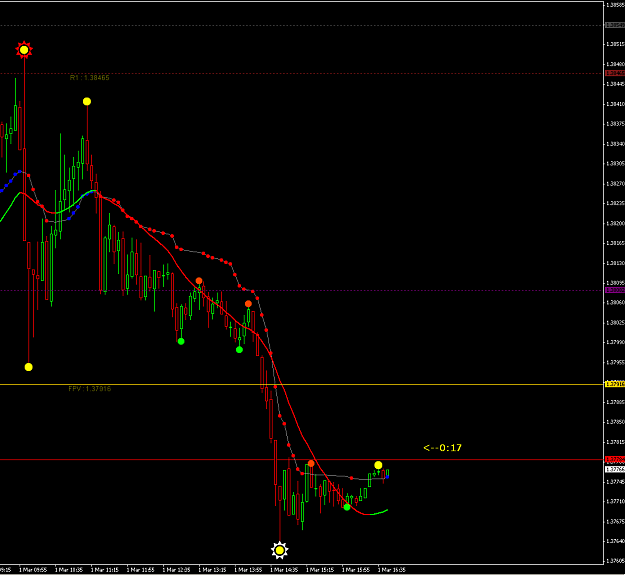
Task: Click the '<--0:17' candle timer text
Action: 442,448
